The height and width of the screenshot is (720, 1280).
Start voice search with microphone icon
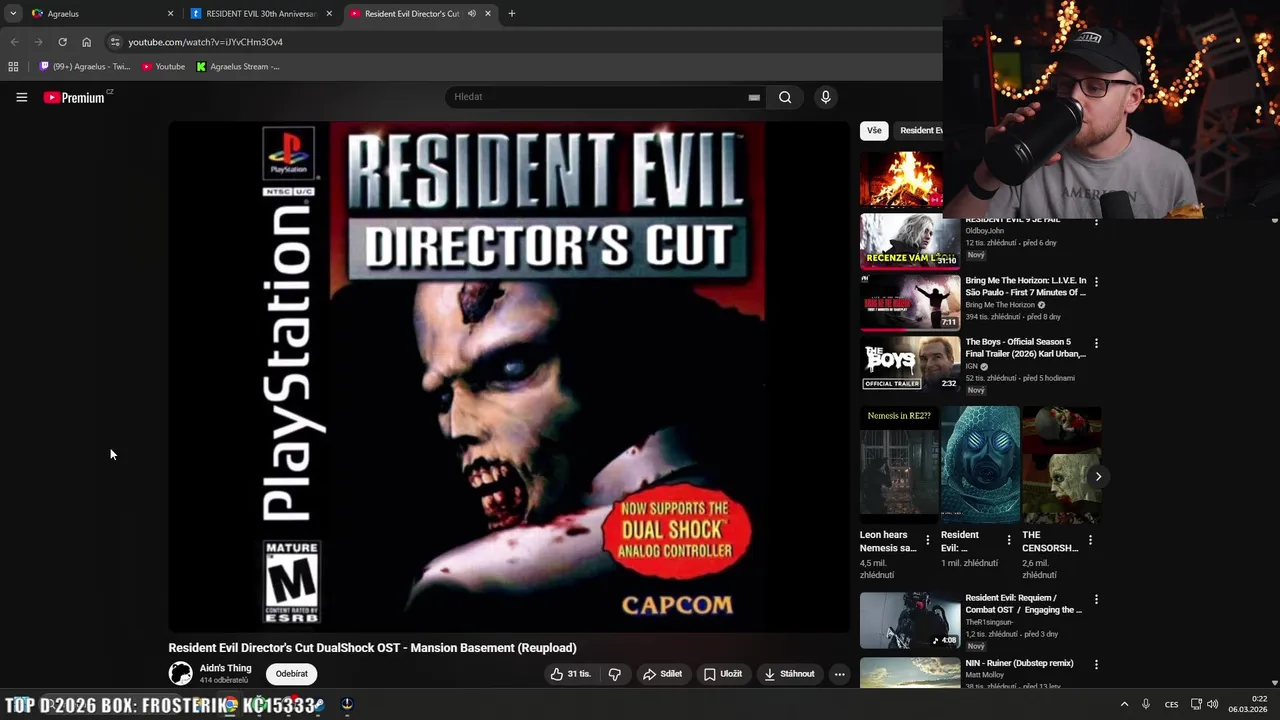(825, 97)
